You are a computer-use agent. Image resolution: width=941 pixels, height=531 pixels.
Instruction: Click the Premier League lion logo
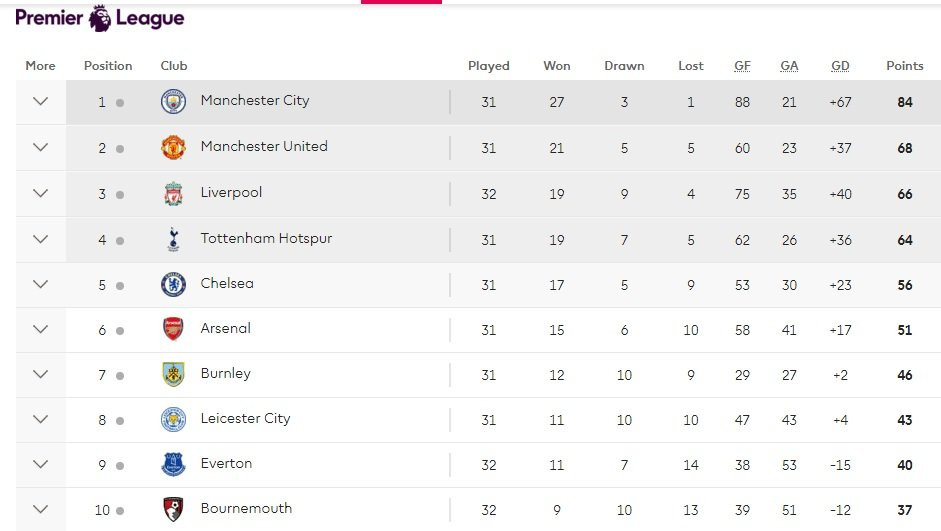[x=100, y=17]
